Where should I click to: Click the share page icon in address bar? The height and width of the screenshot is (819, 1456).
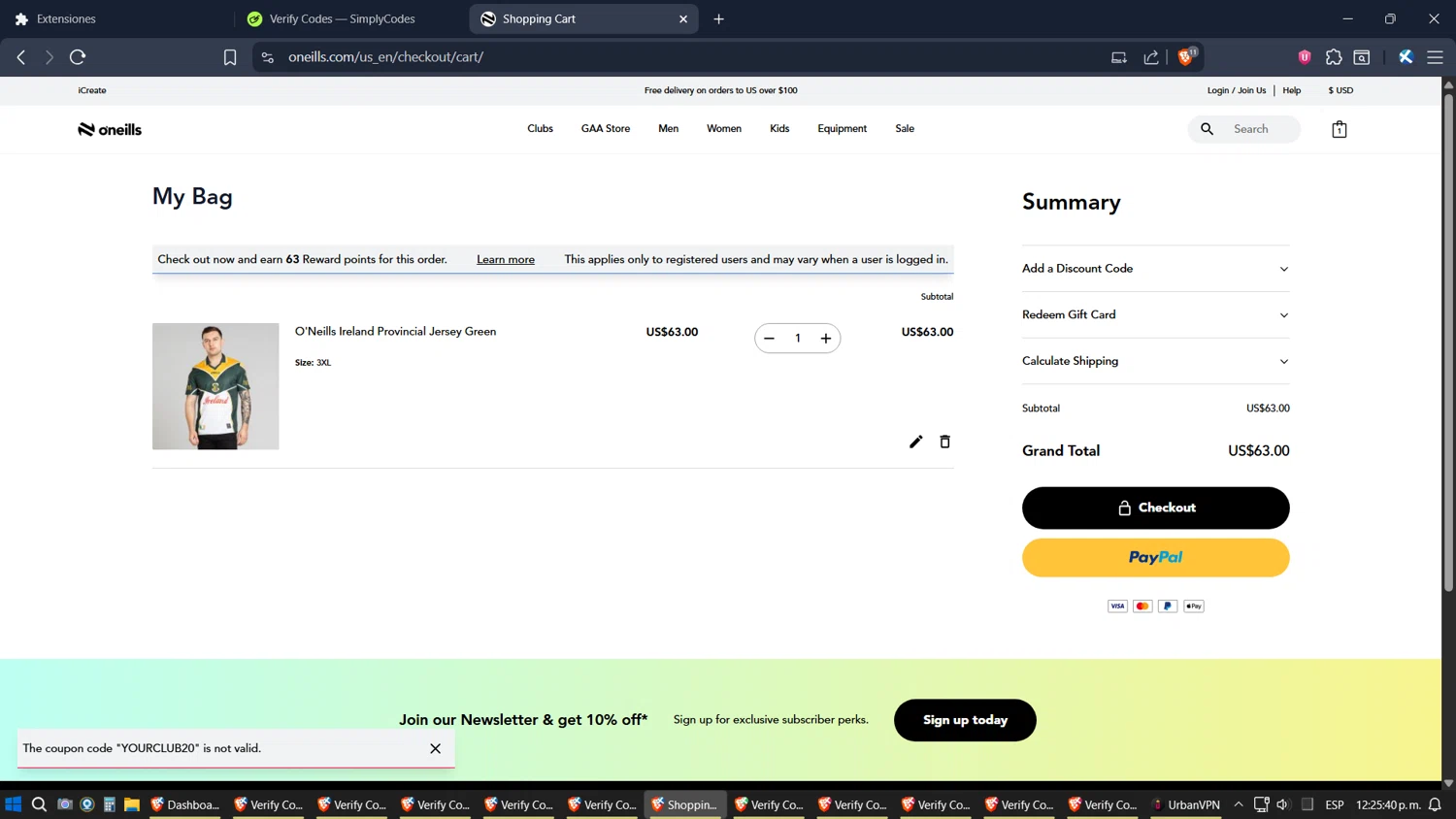pos(1151,57)
